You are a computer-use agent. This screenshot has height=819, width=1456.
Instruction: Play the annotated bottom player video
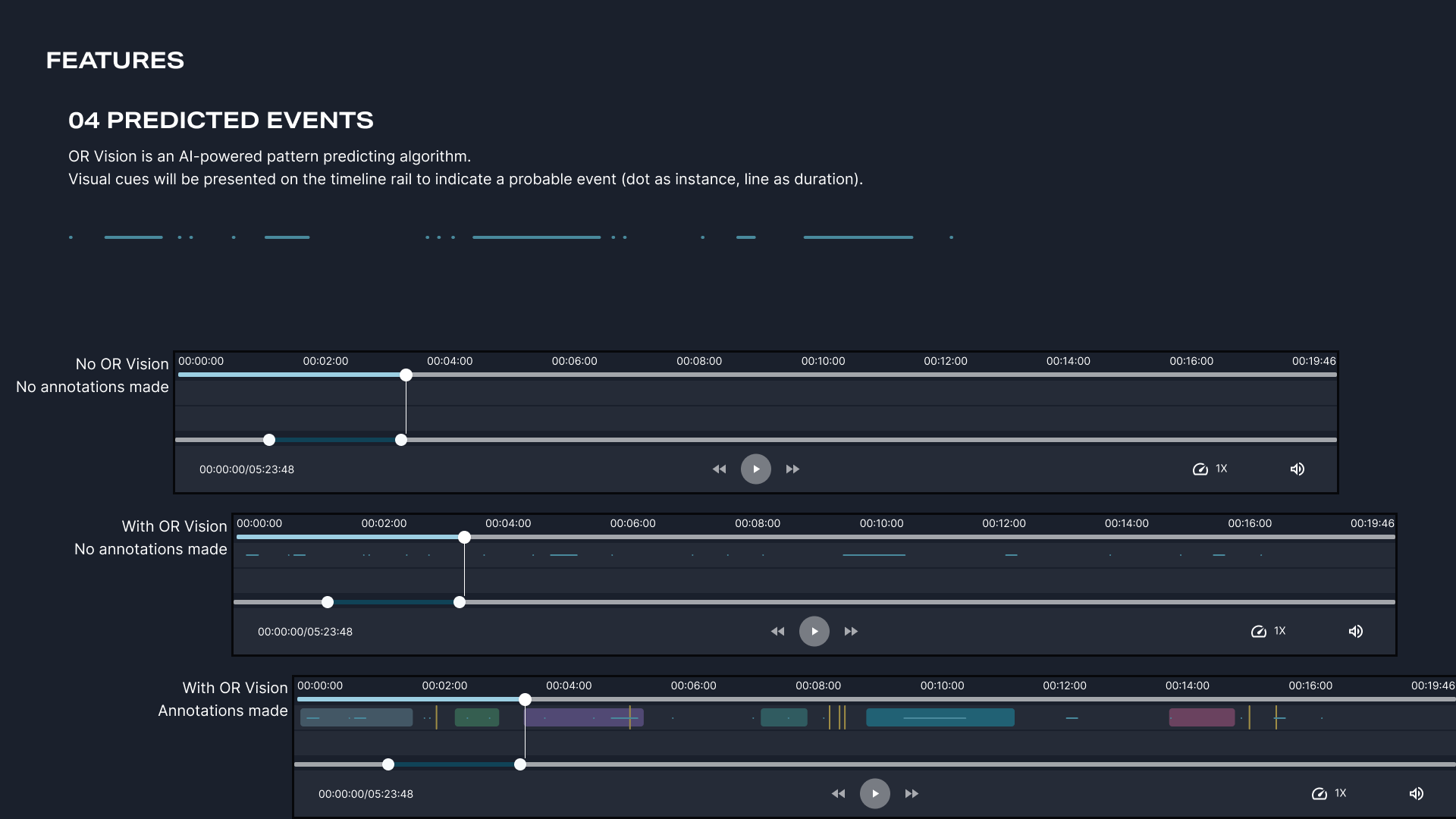click(x=874, y=793)
